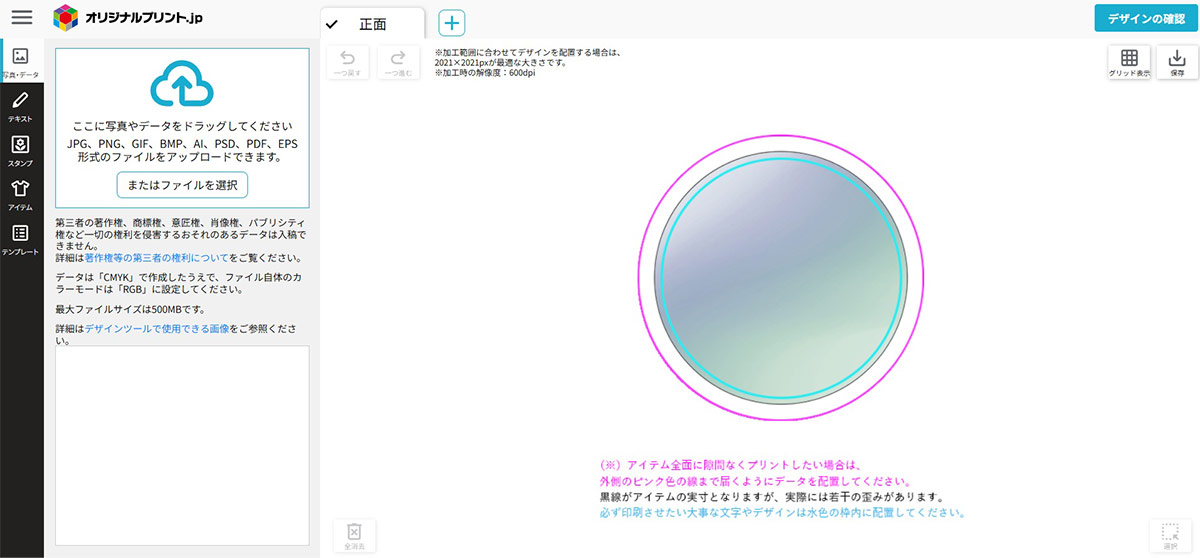This screenshot has width=1200, height=558.
Task: Click the cloud upload icon
Action: coord(182,86)
